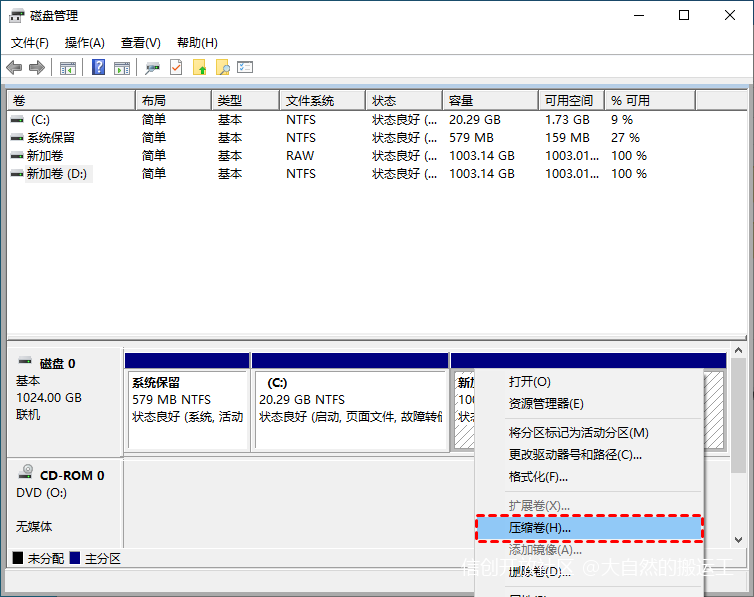754x597 pixels.
Task: Click the CD-ROM 0 drive icon
Action: click(26, 472)
